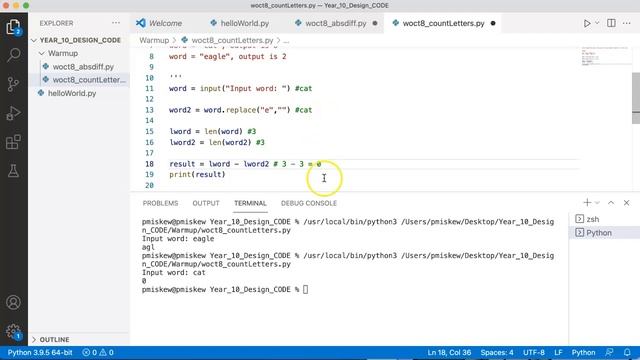Open woct8_absdiff.py in Explorer
The image size is (640, 360).
pyautogui.click(x=79, y=67)
